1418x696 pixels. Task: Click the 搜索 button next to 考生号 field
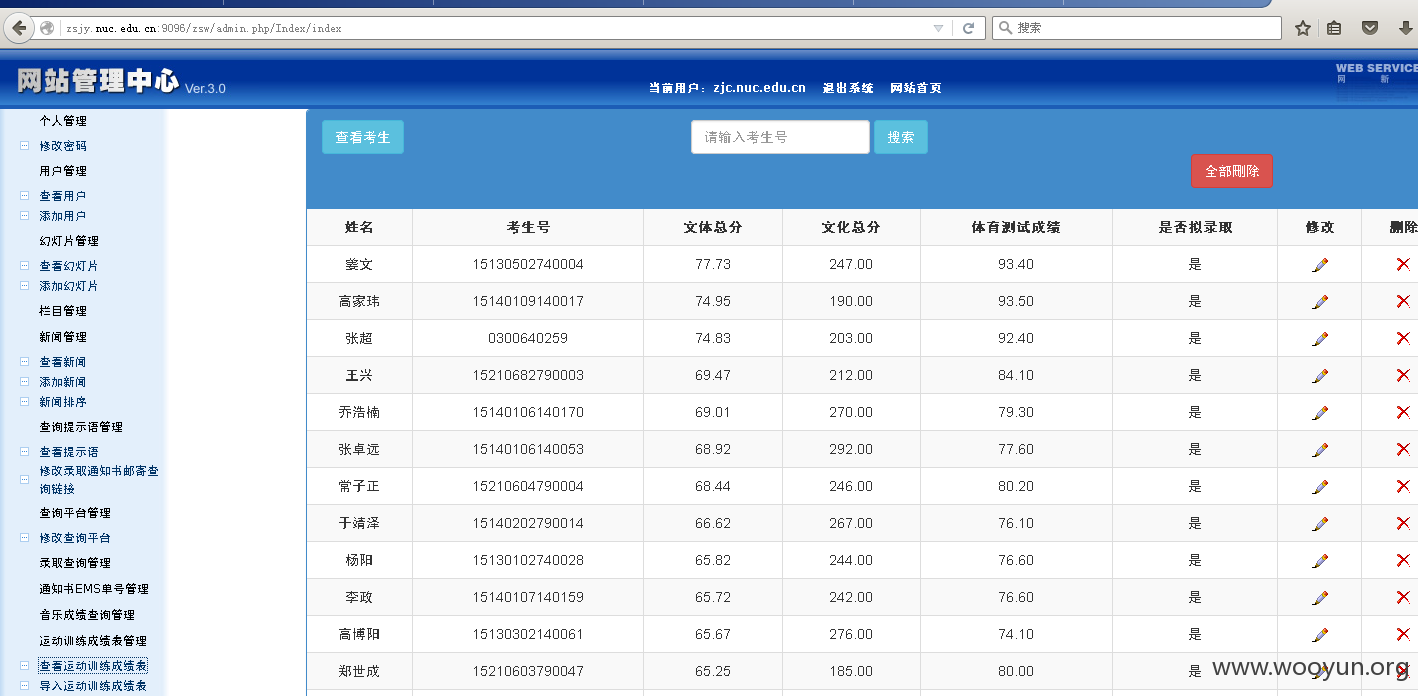[901, 137]
